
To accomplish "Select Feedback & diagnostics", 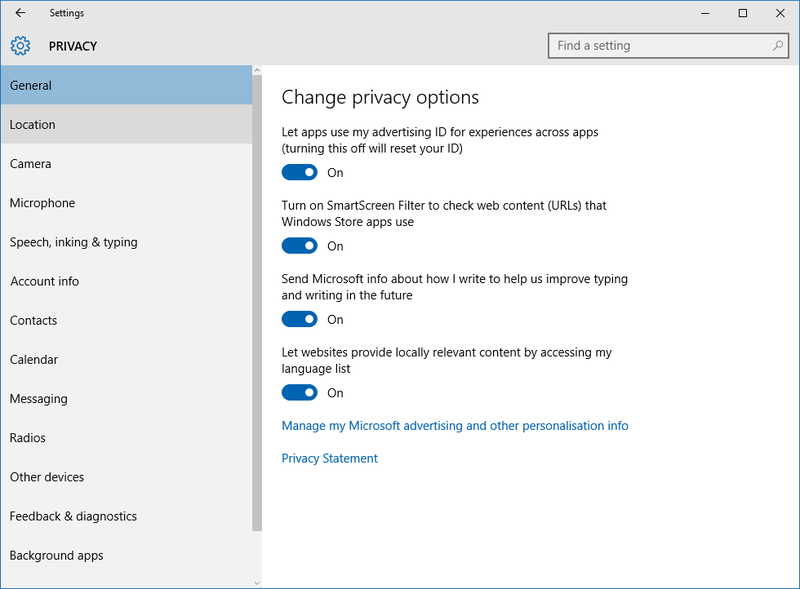I will point(127,517).
